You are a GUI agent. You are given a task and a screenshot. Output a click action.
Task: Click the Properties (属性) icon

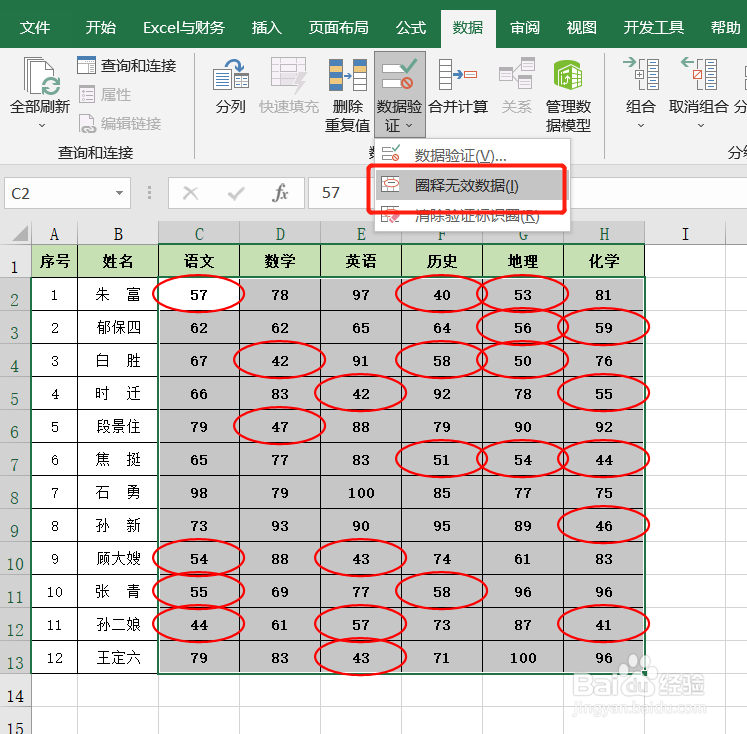click(x=86, y=94)
